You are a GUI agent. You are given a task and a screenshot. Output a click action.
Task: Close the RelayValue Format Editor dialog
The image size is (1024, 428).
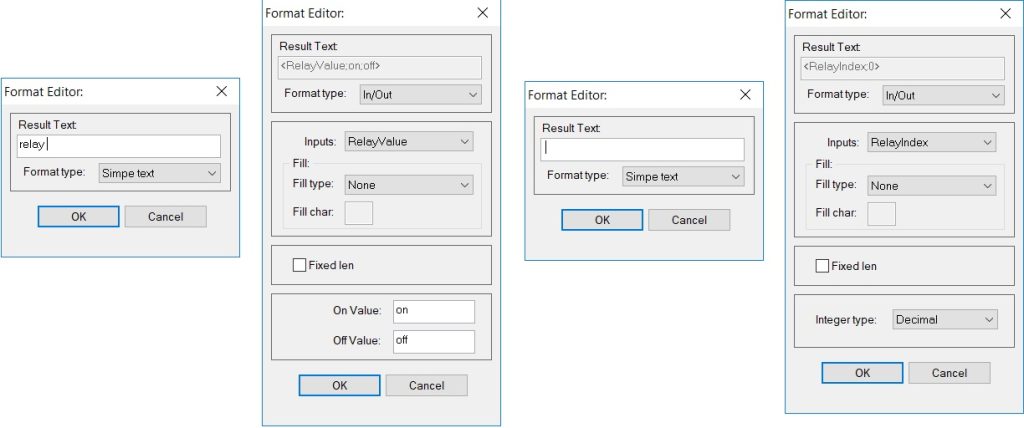[483, 12]
